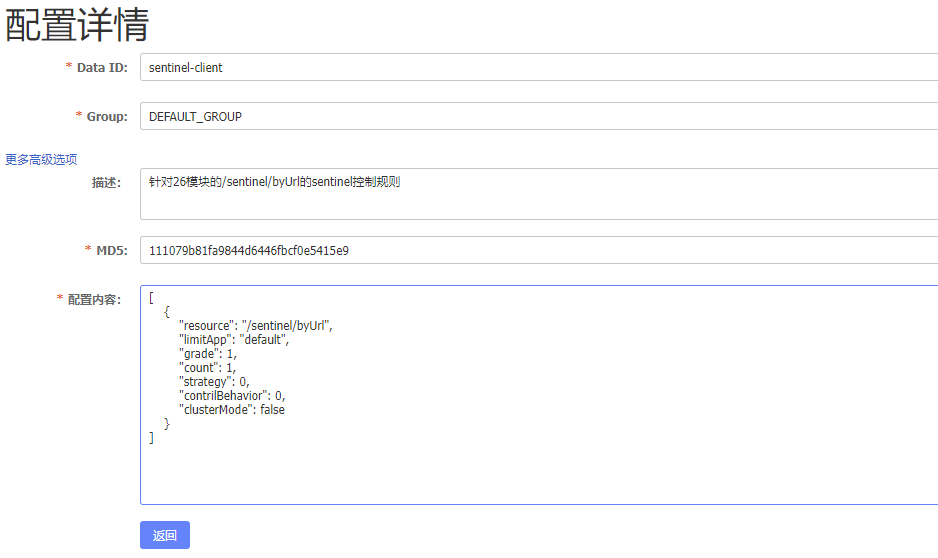Click the 描述 description text area

point(538,194)
